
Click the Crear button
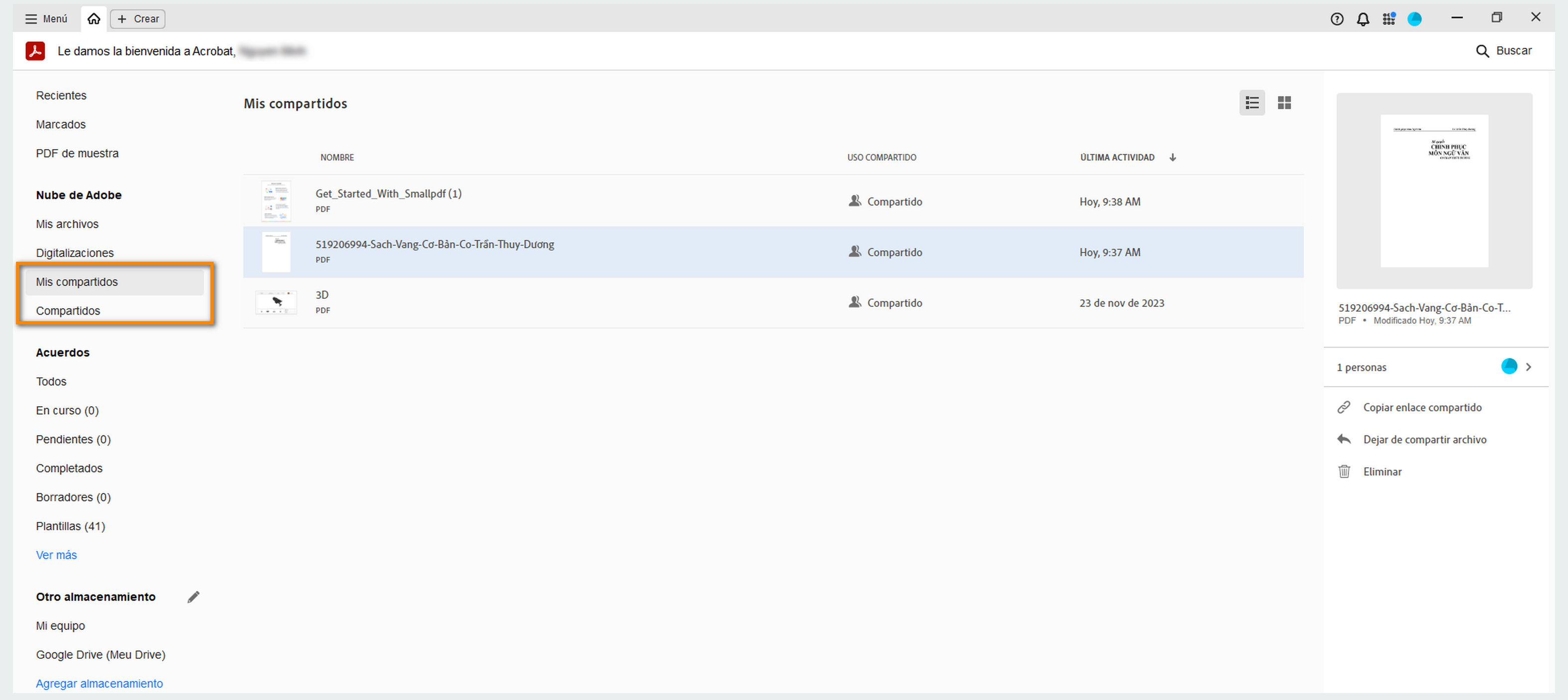tap(138, 19)
